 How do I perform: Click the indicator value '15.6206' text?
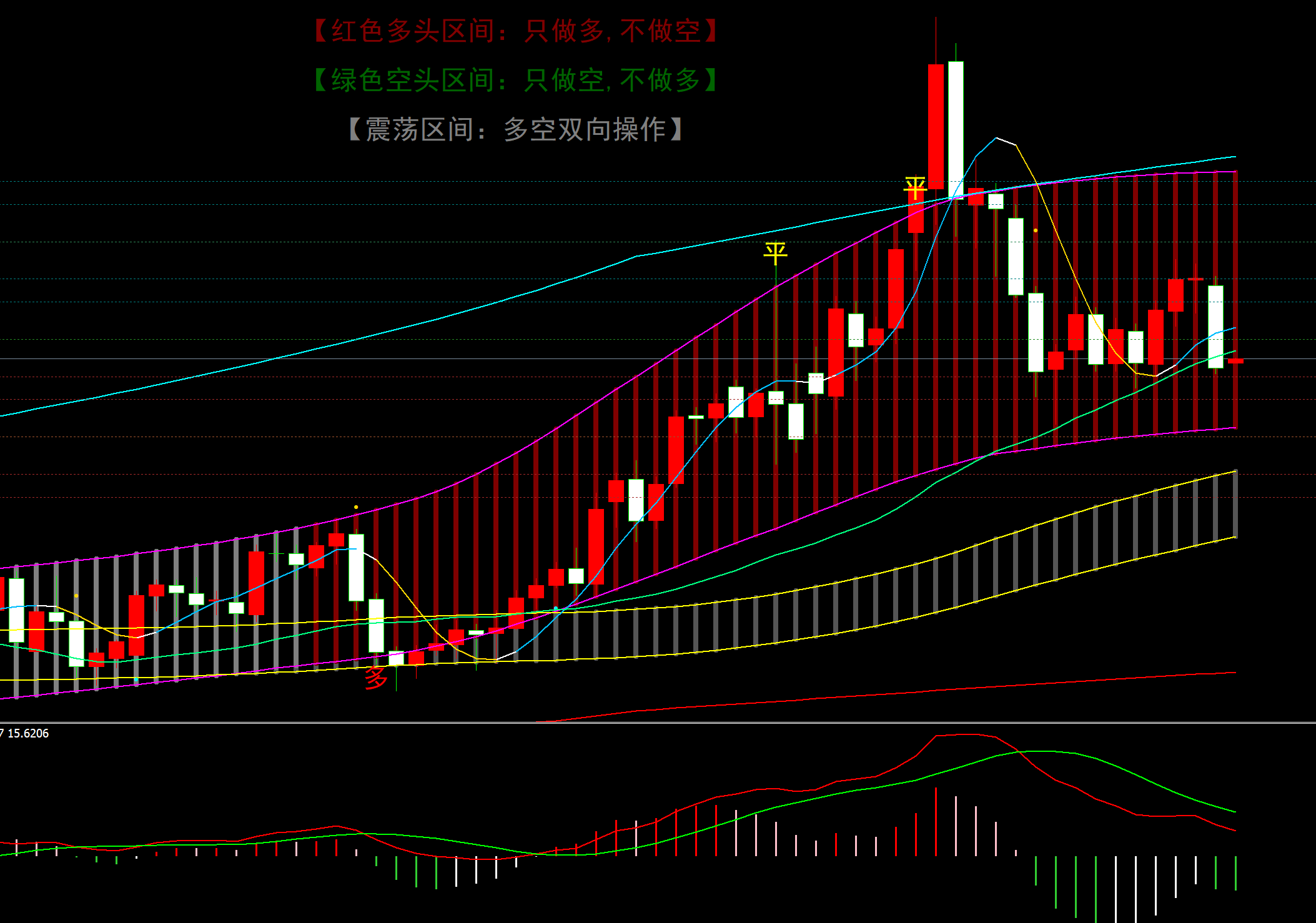point(28,733)
